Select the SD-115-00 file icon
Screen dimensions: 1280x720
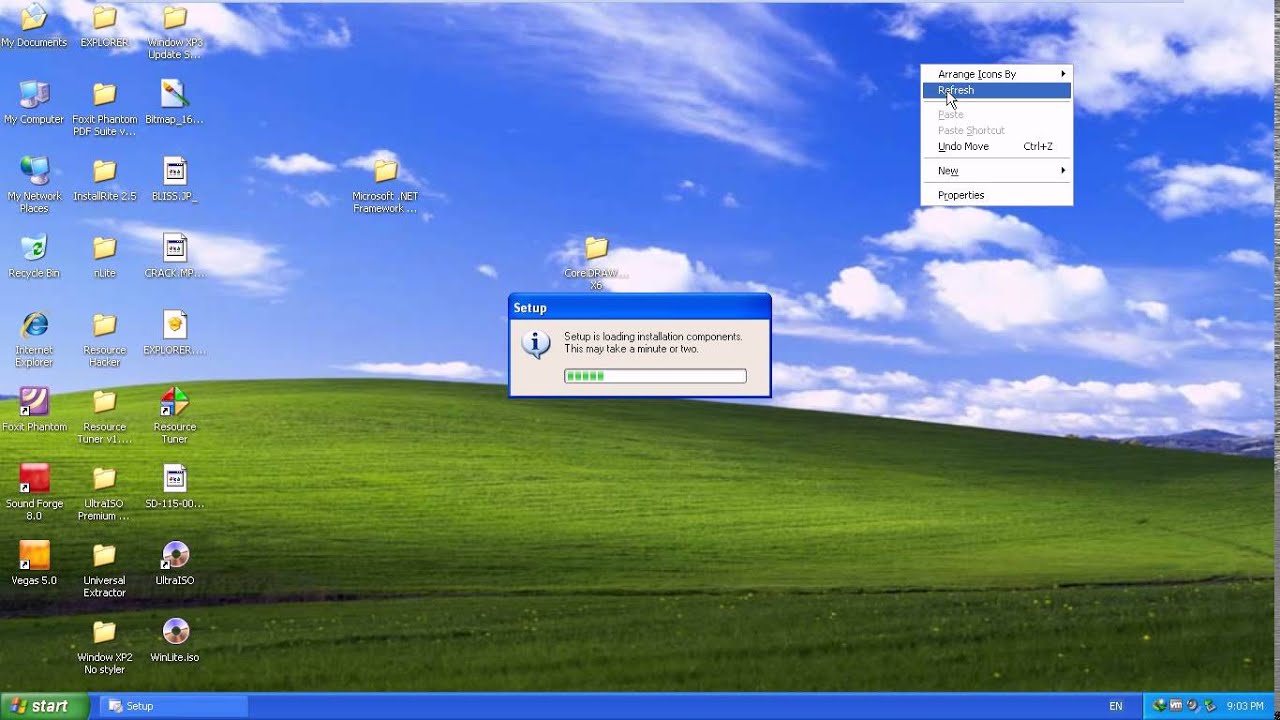pos(174,479)
